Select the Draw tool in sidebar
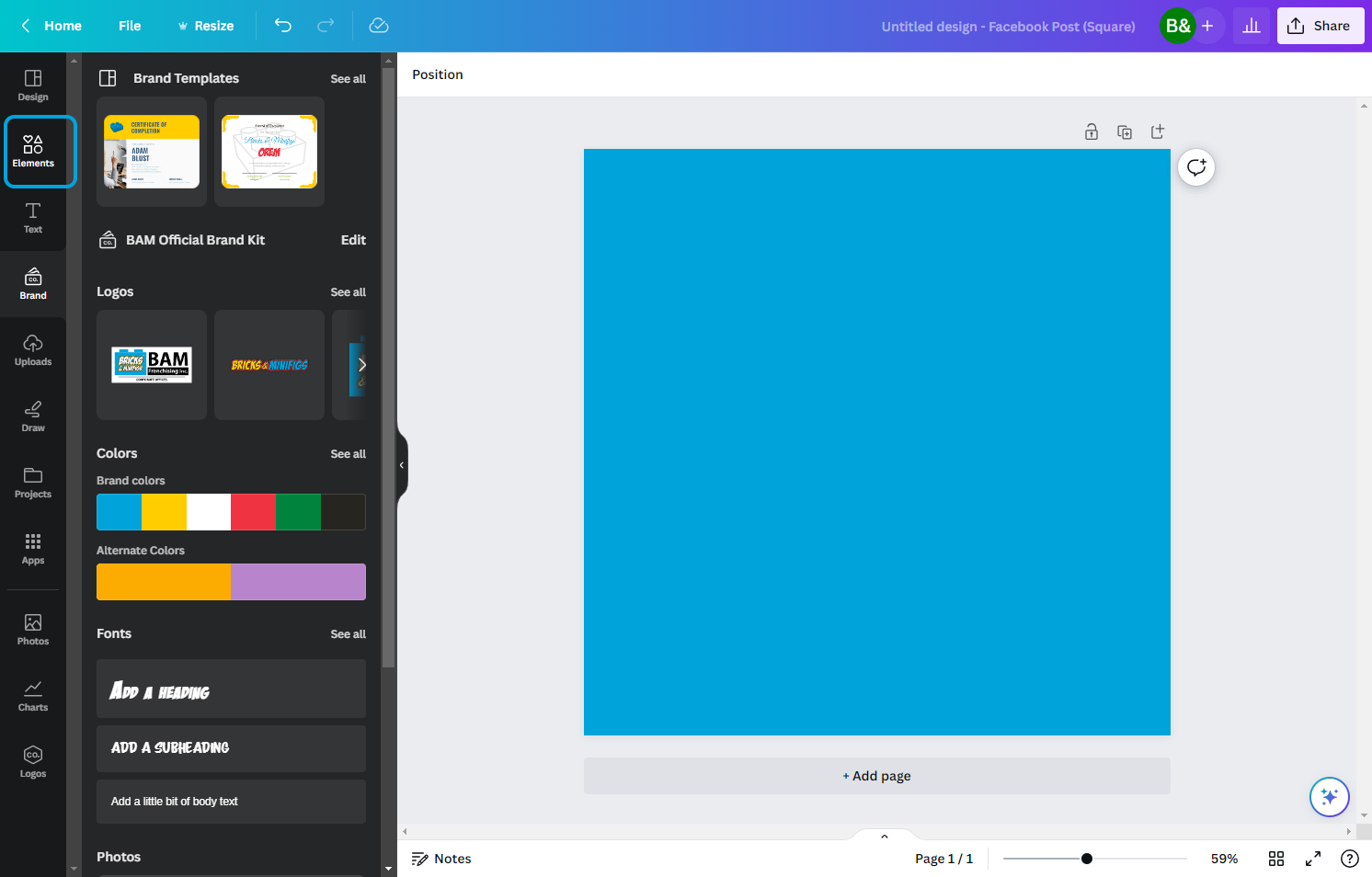Screen dimensions: 1372x877 point(33,416)
